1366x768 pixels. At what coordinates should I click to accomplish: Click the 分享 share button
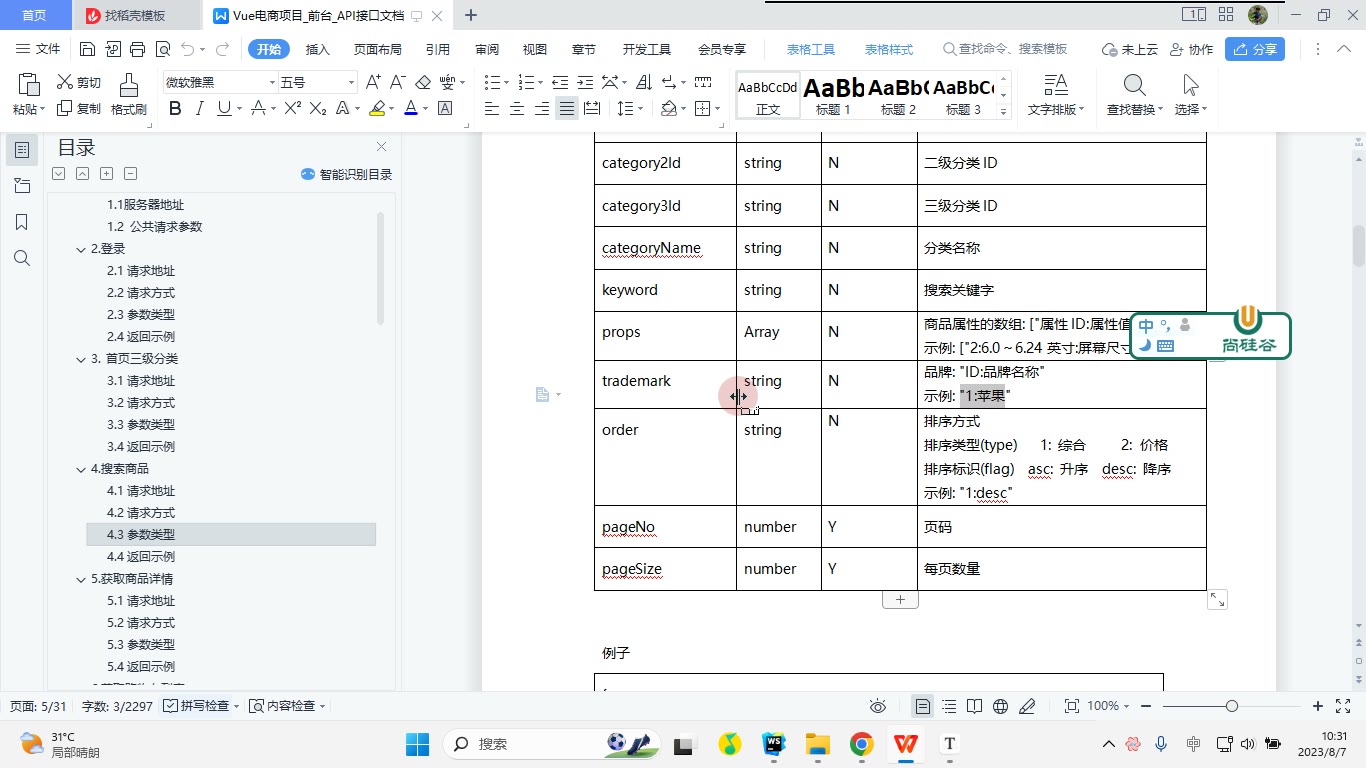1255,49
